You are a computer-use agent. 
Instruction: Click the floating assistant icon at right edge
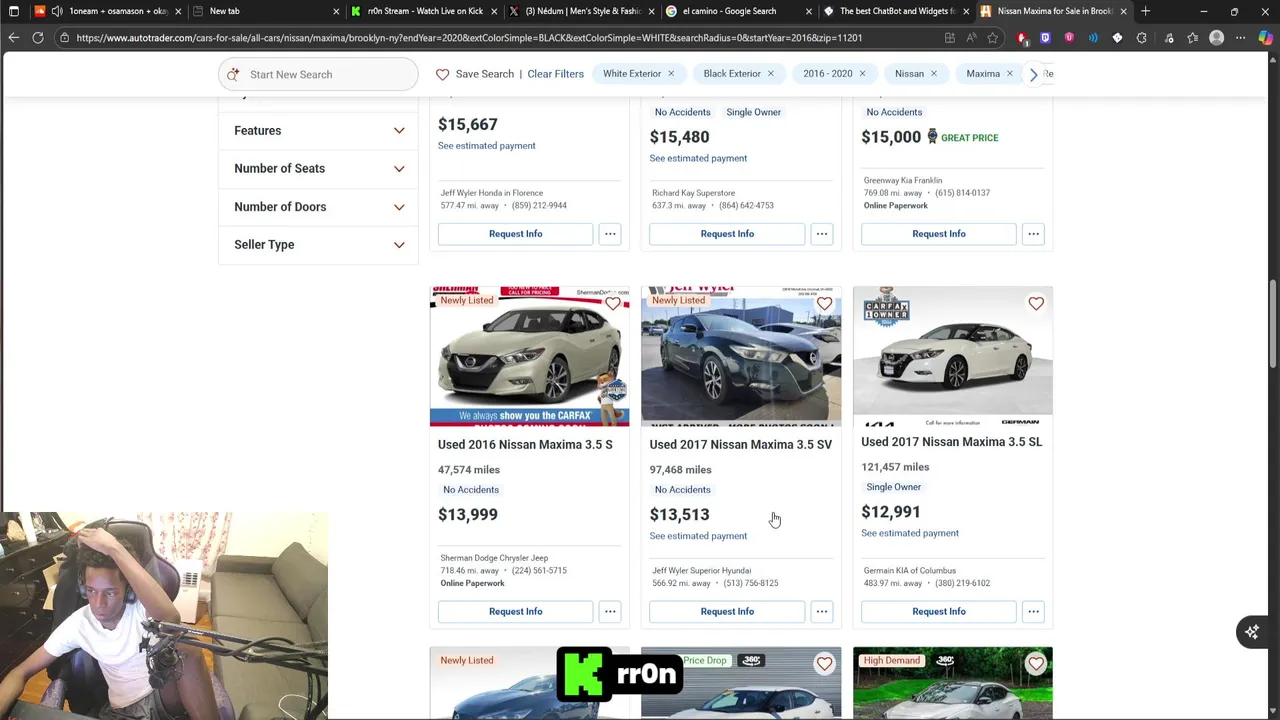(1252, 631)
